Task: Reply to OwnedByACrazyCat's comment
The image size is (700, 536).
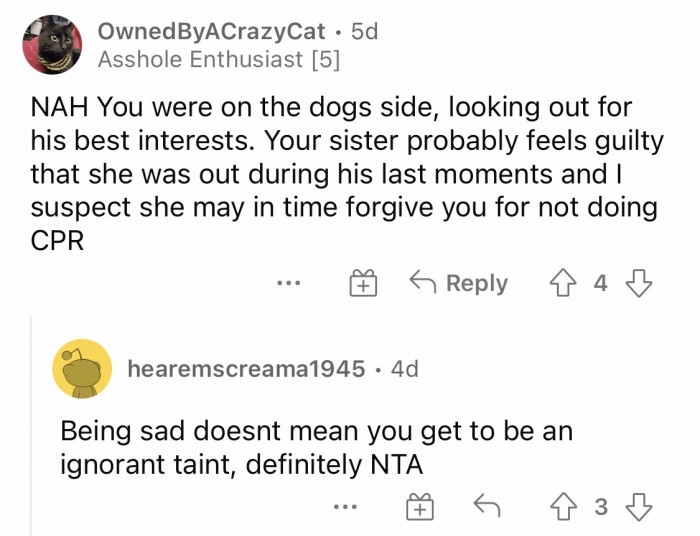Action: pyautogui.click(x=459, y=283)
